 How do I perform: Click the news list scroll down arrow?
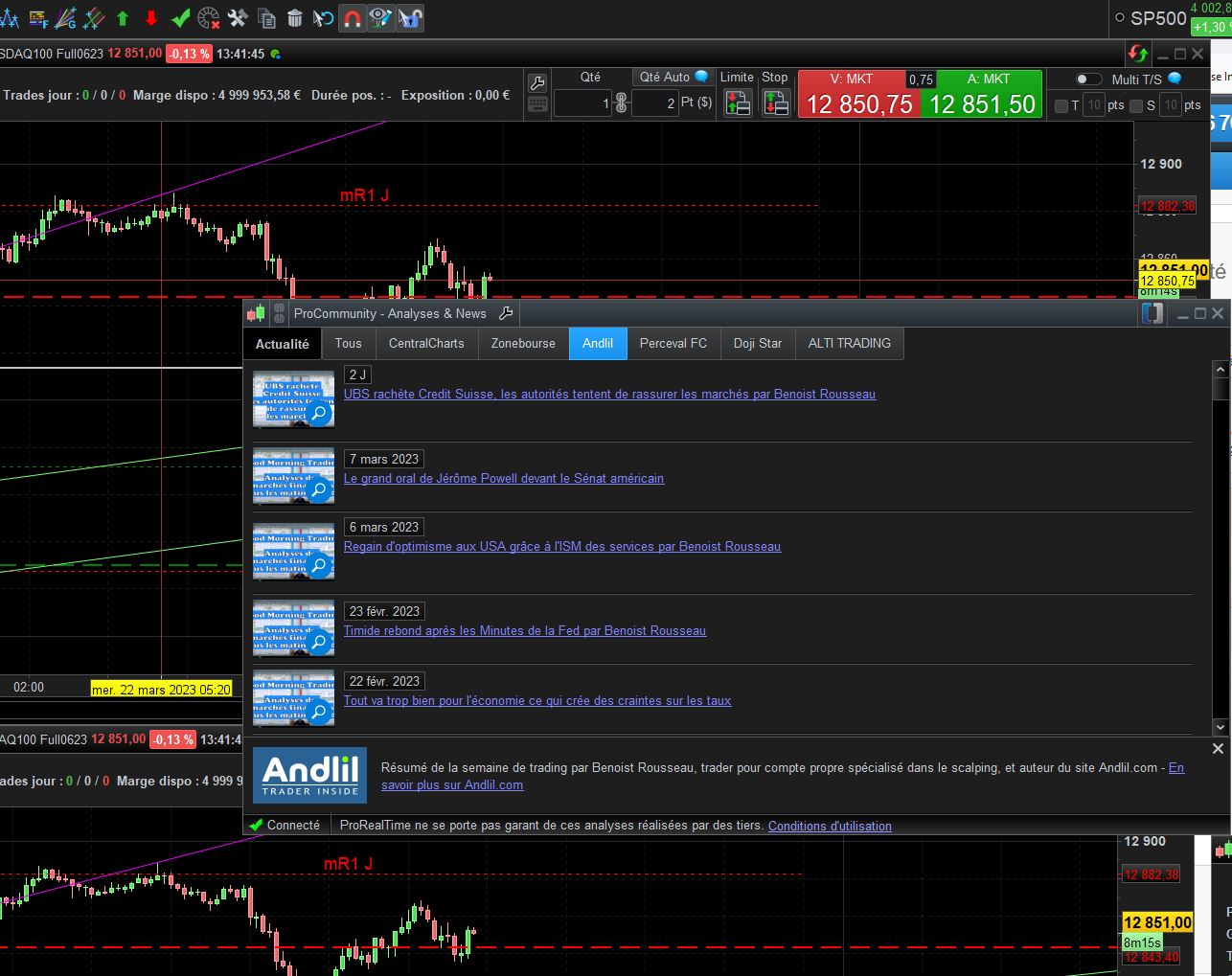[1221, 727]
